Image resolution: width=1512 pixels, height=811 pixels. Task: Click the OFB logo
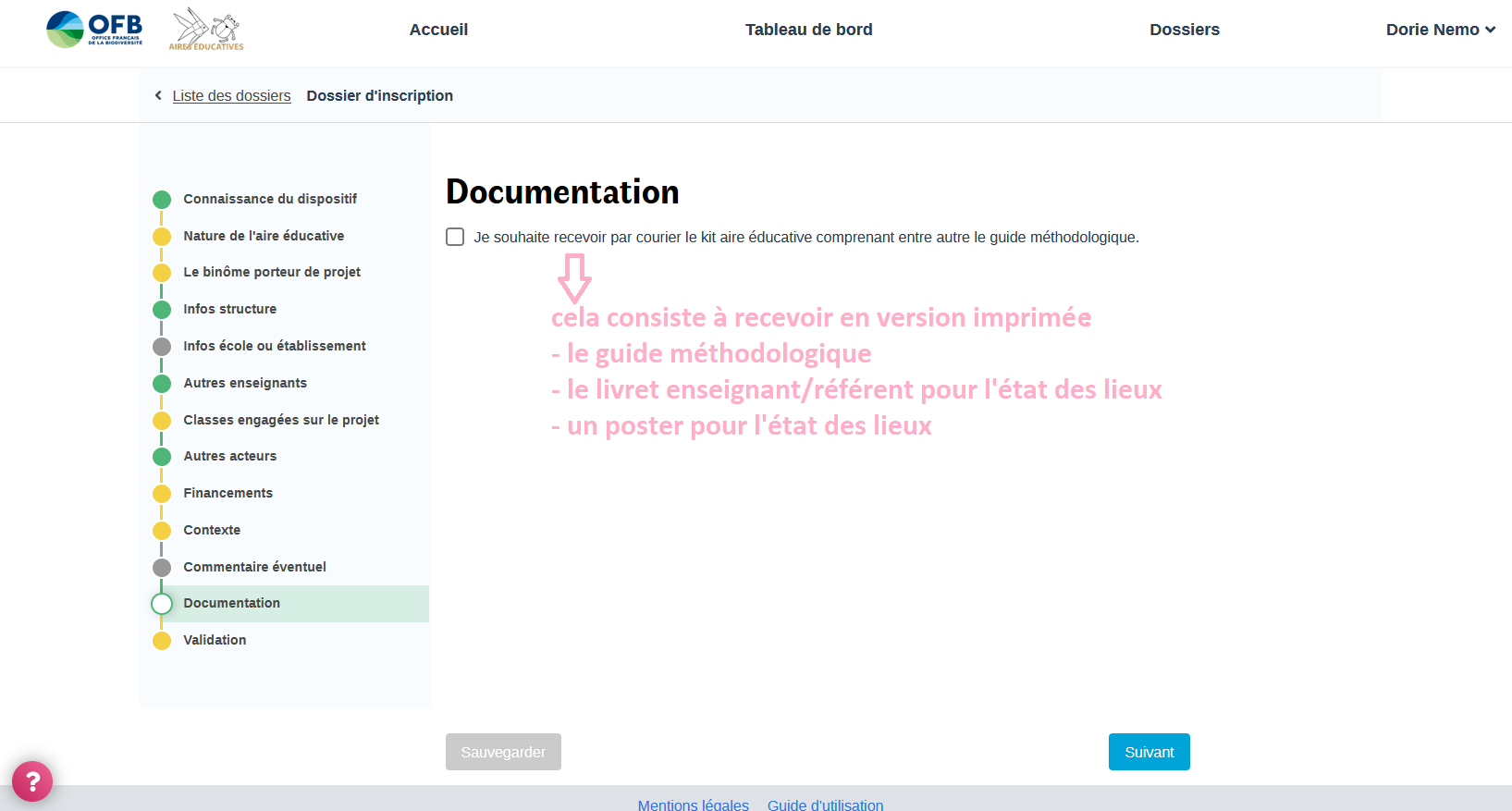click(x=94, y=30)
